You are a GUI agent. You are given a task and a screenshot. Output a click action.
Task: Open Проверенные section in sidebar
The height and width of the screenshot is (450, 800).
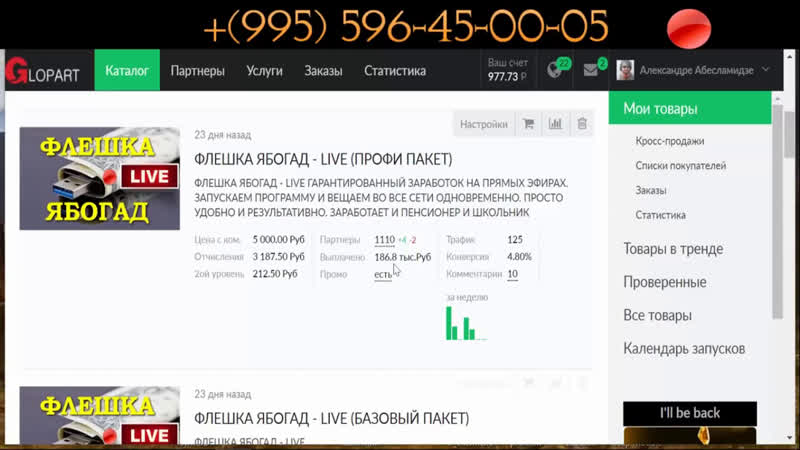[665, 282]
